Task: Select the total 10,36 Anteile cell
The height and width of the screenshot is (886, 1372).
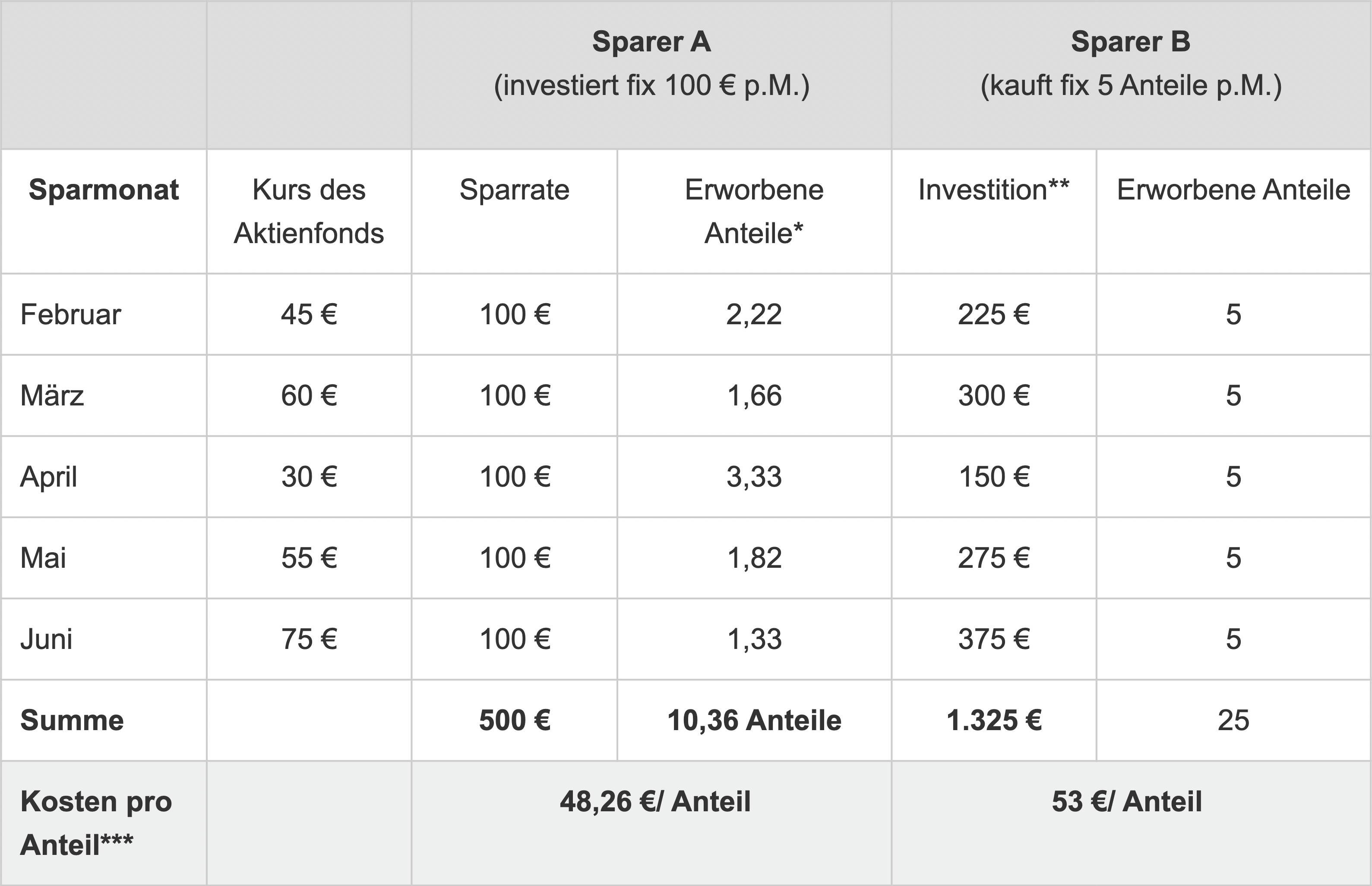Action: pos(754,720)
